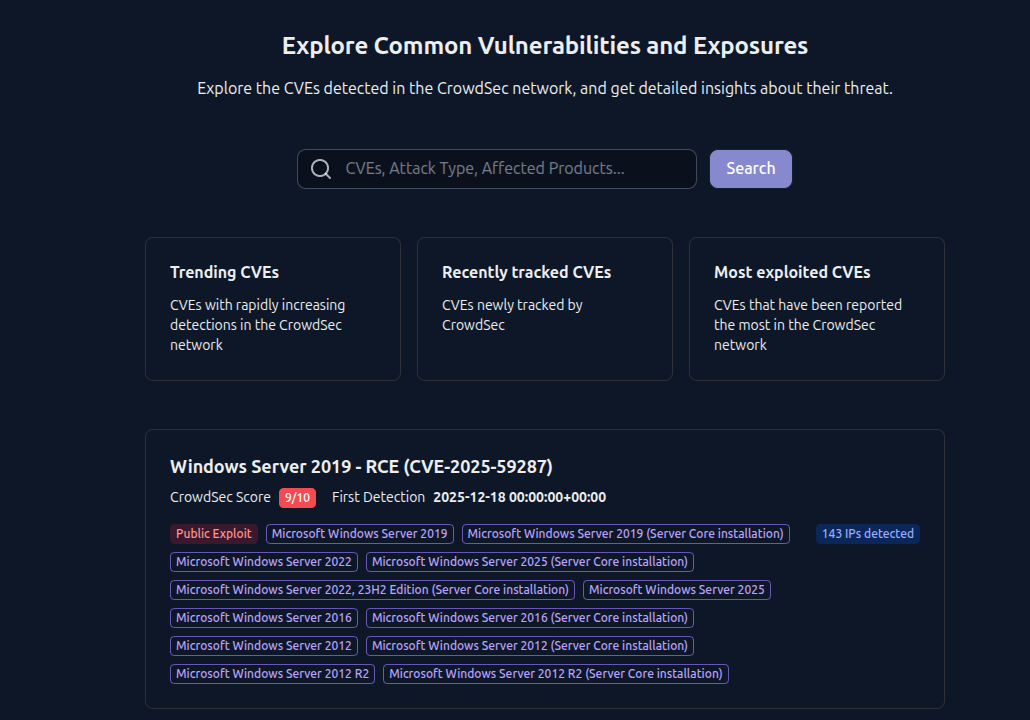Open the Recently tracked CVEs card
Screen dimensions: 1030x720
click(x=545, y=308)
